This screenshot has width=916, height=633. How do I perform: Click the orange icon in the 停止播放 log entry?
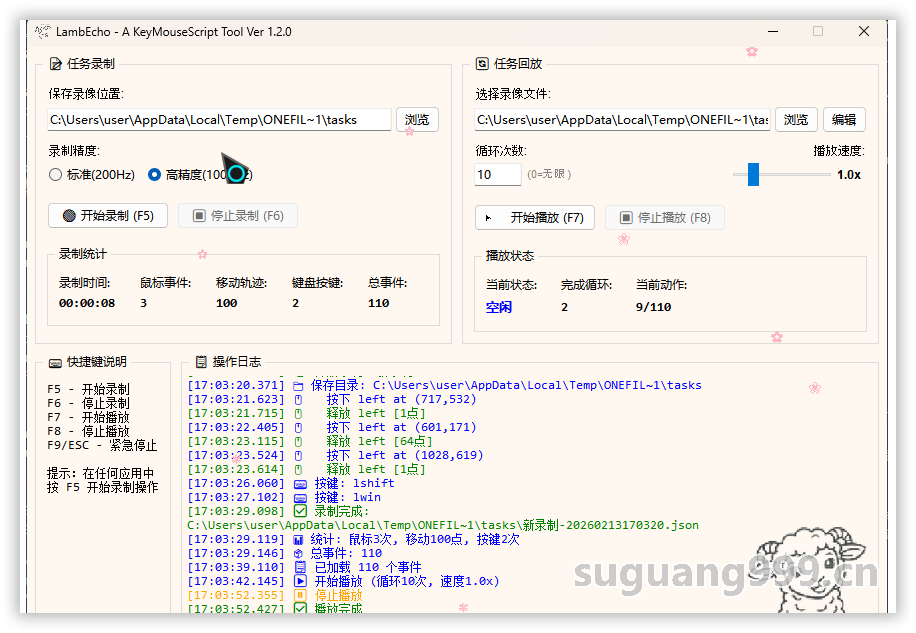[300, 595]
